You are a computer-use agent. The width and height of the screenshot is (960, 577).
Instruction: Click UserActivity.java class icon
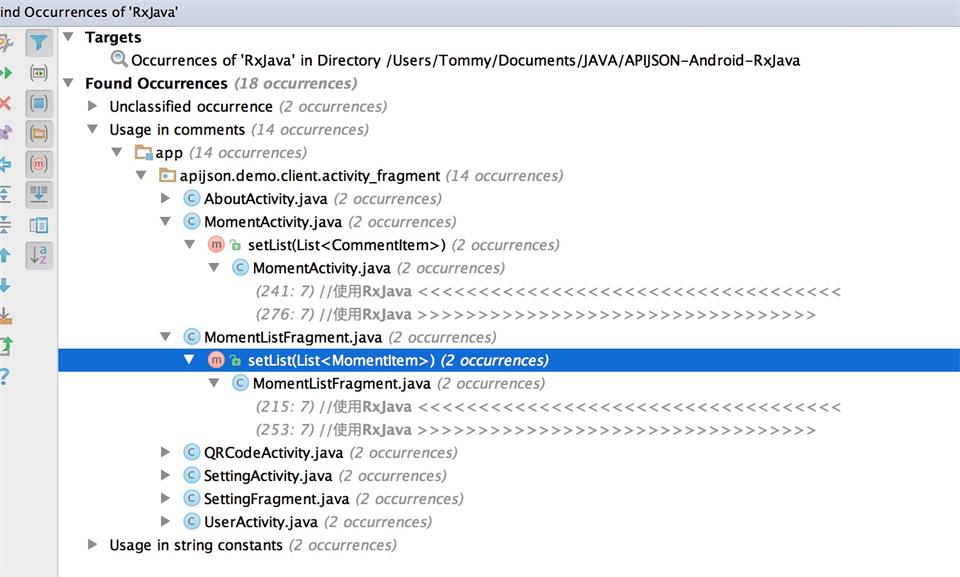192,521
